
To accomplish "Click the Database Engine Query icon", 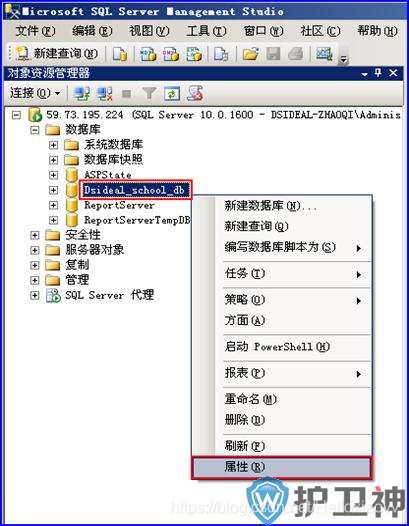I will tap(120, 54).
